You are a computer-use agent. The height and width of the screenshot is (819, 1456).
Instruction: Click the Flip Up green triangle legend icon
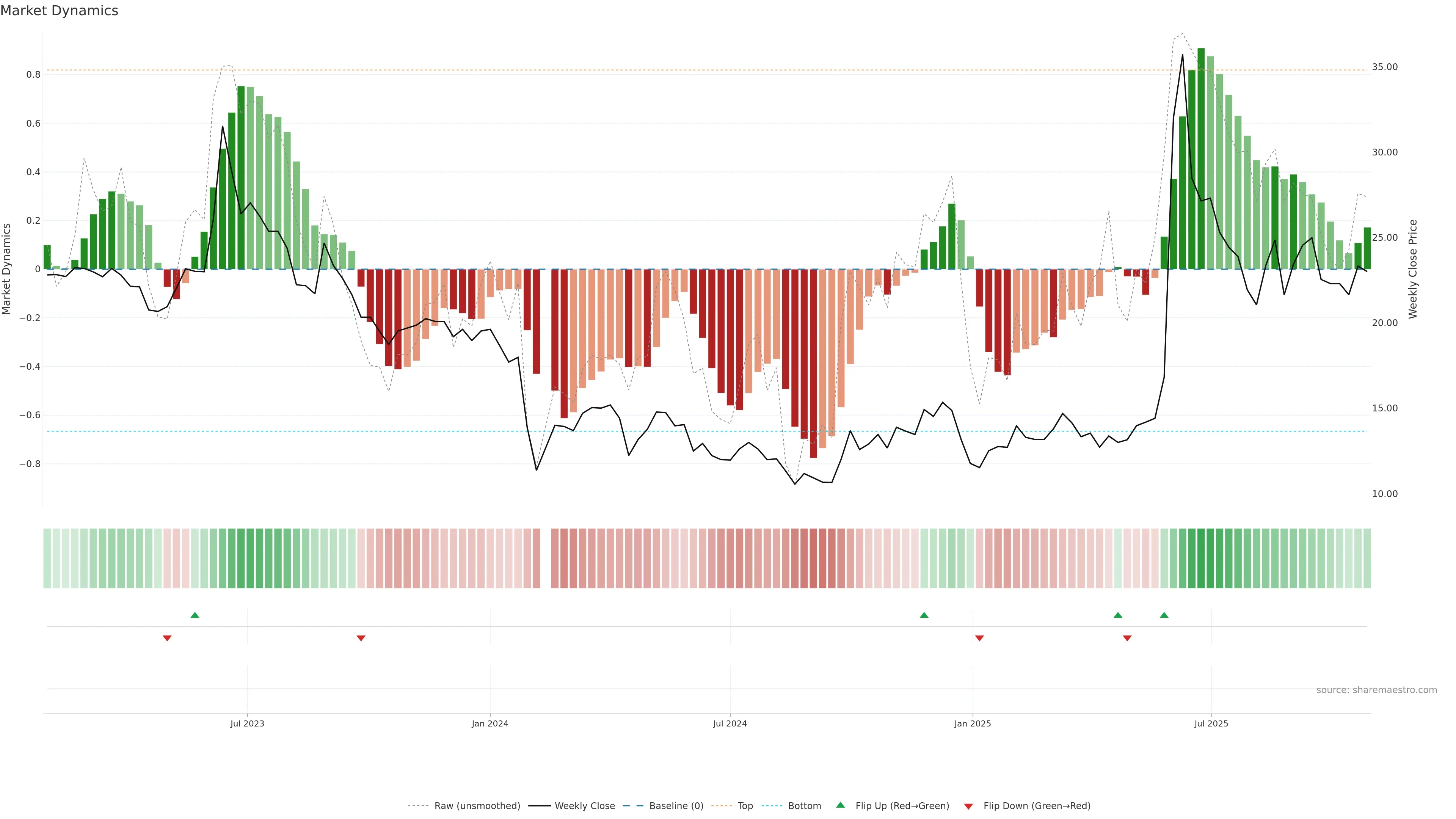840,805
